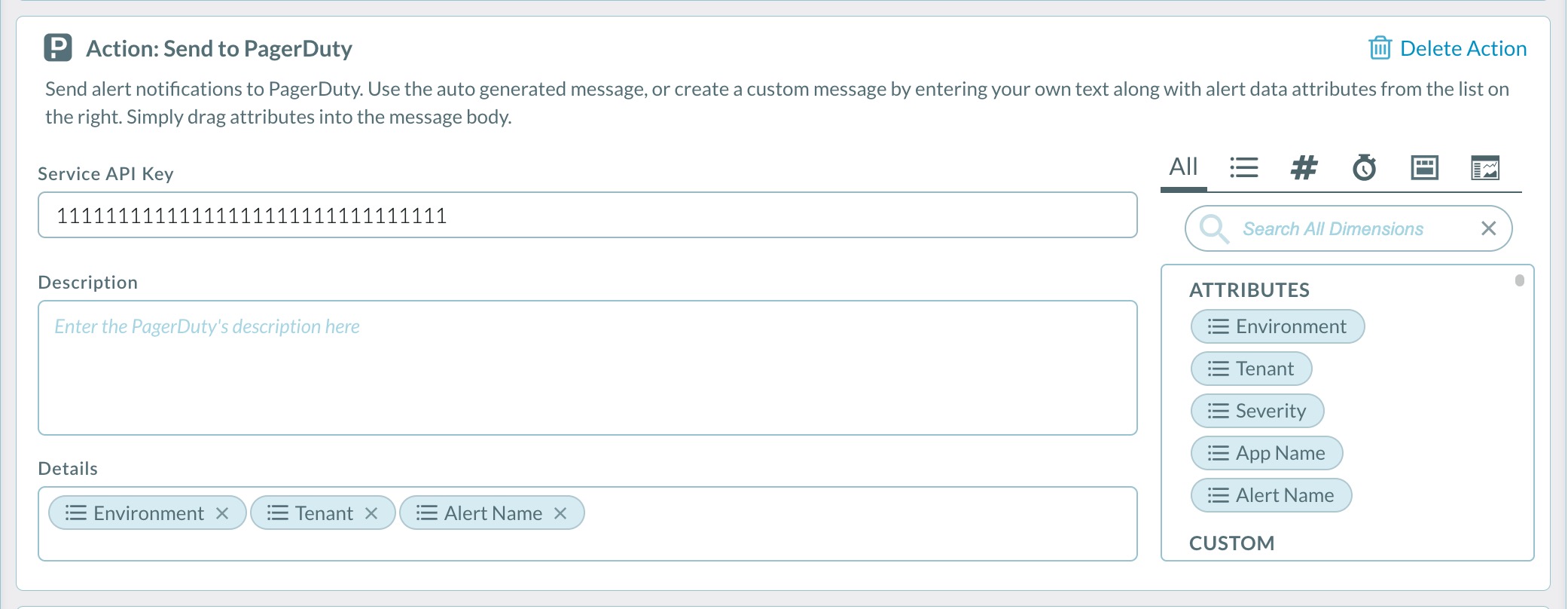Focus the Search All Dimensions field
The height and width of the screenshot is (609, 1568).
click(x=1348, y=228)
